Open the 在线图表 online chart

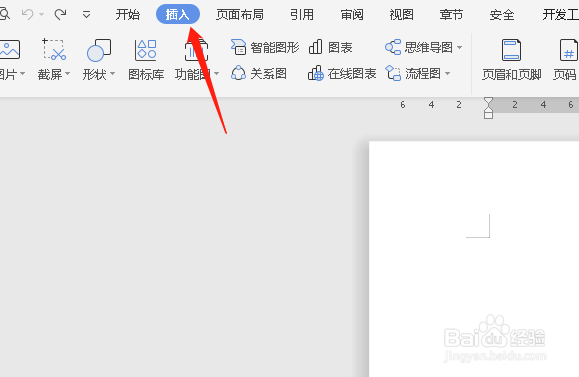click(342, 73)
